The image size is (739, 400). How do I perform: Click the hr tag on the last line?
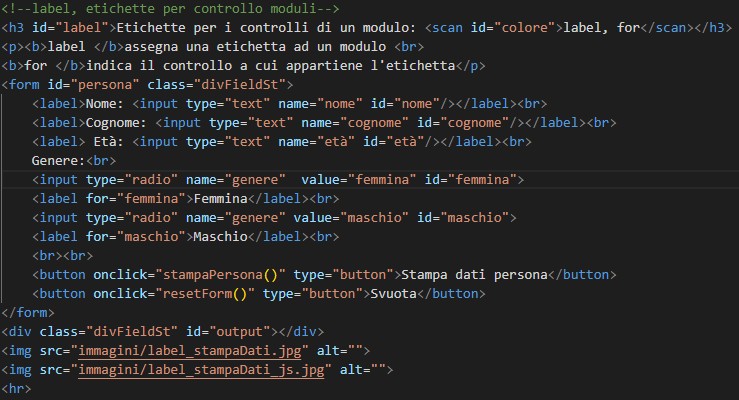click(17, 387)
